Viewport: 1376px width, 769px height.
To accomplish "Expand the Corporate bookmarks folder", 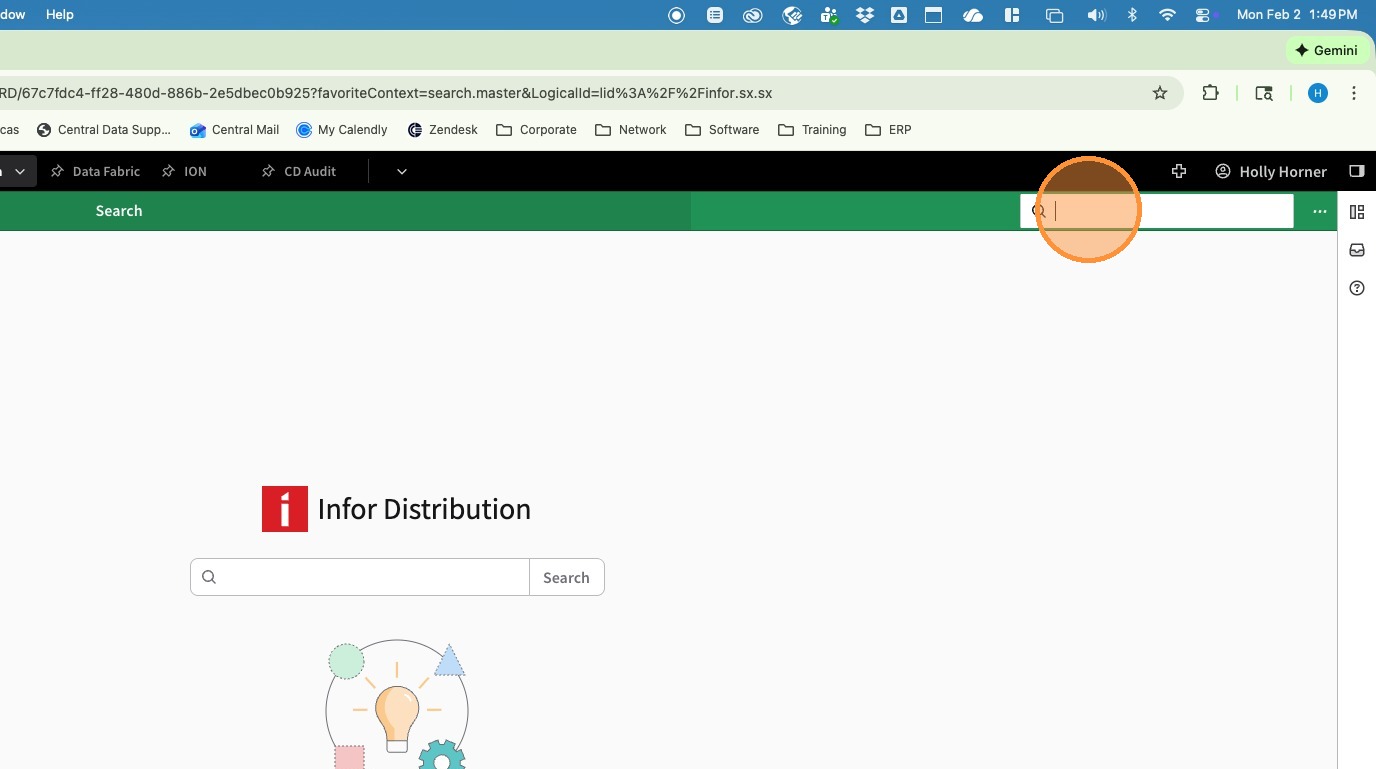I will click(537, 130).
